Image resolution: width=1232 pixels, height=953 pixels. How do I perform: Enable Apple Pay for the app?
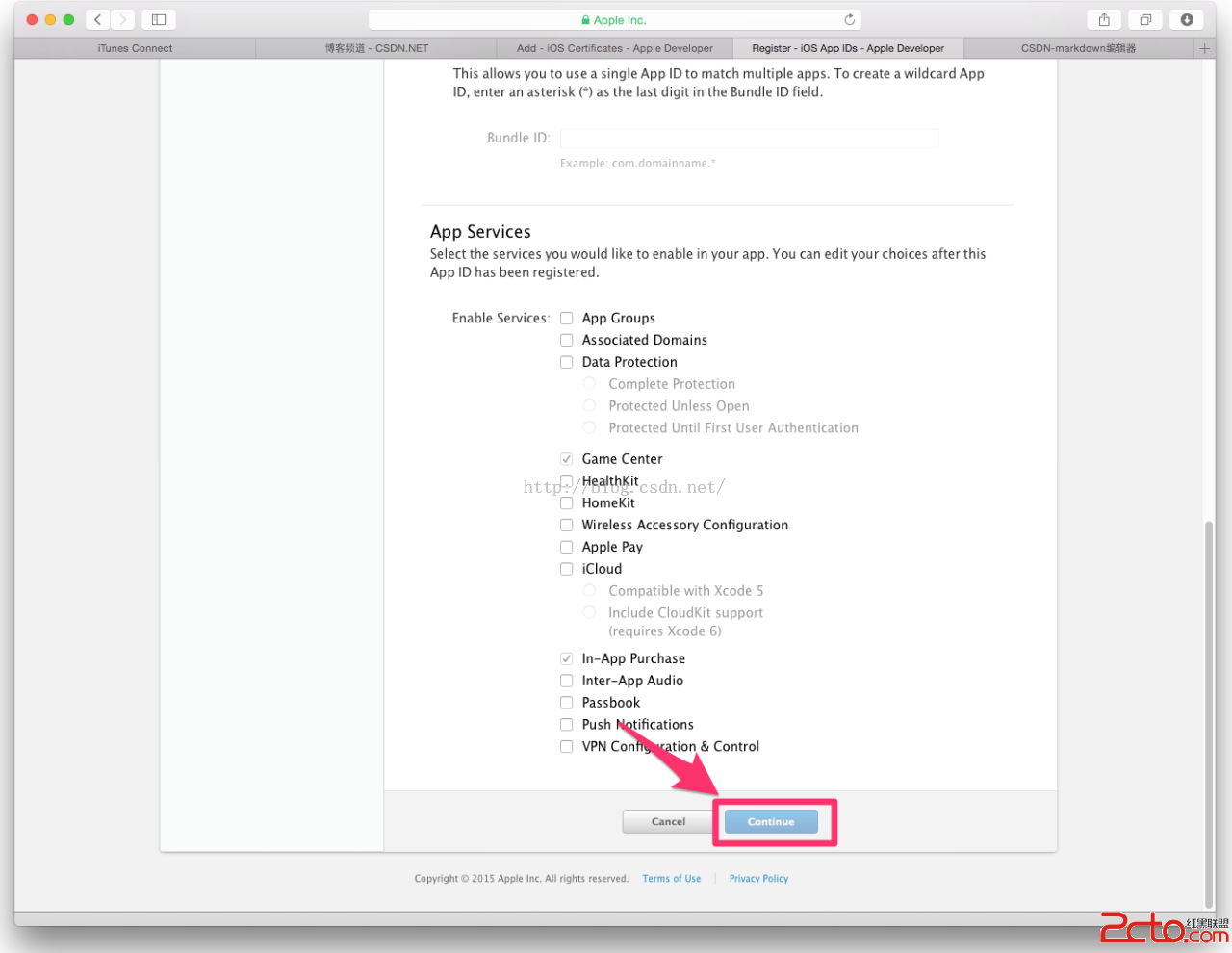[567, 548]
